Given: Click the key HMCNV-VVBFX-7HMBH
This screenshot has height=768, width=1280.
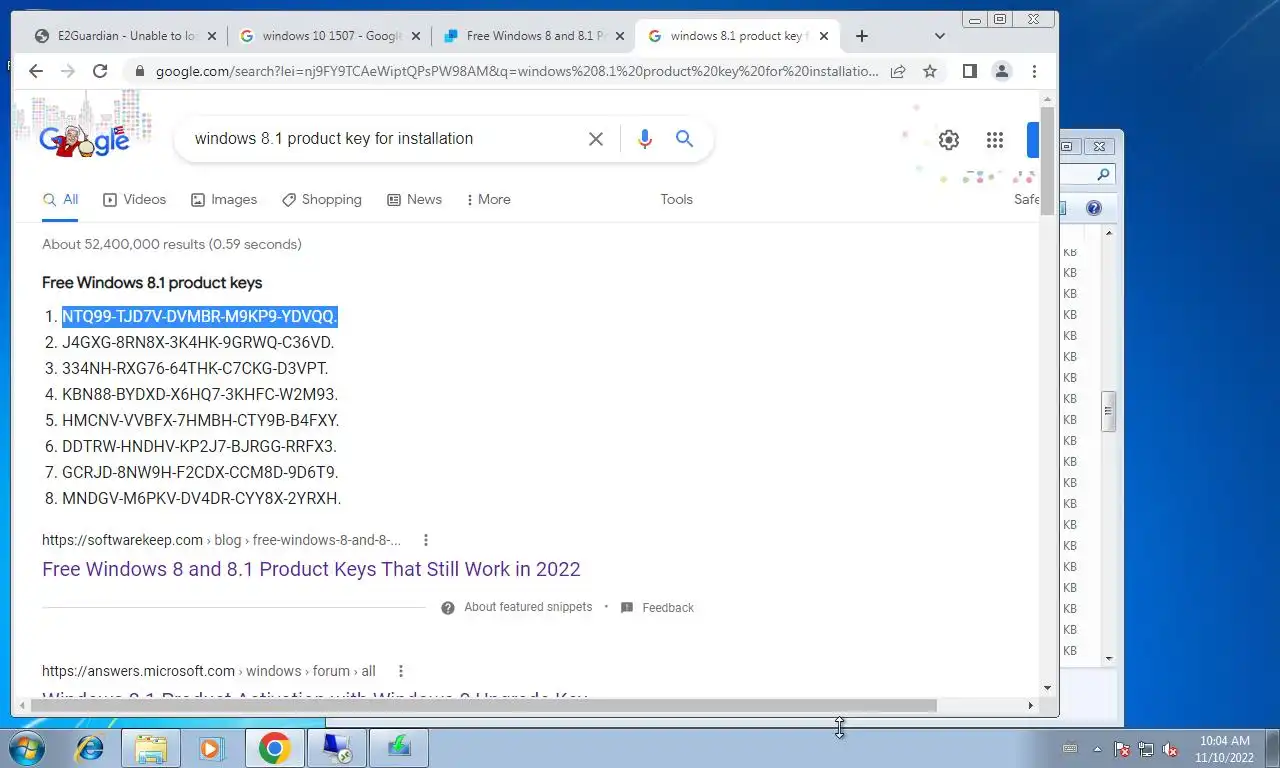Looking at the screenshot, I should point(200,420).
